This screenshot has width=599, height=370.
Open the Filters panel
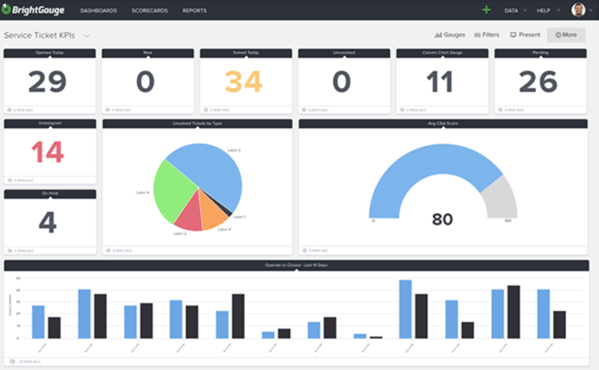pos(487,35)
